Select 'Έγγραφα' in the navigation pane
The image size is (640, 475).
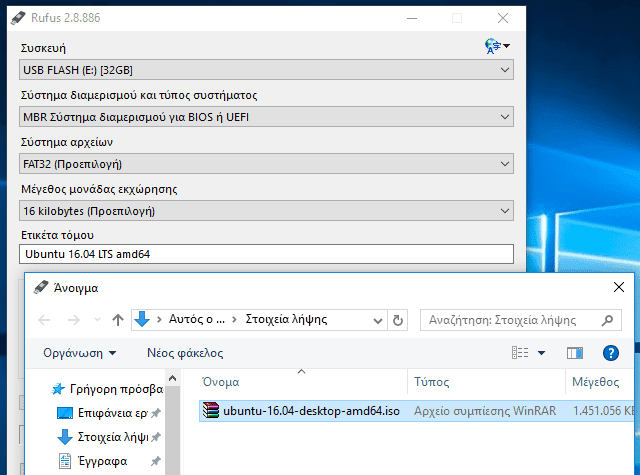(x=102, y=461)
